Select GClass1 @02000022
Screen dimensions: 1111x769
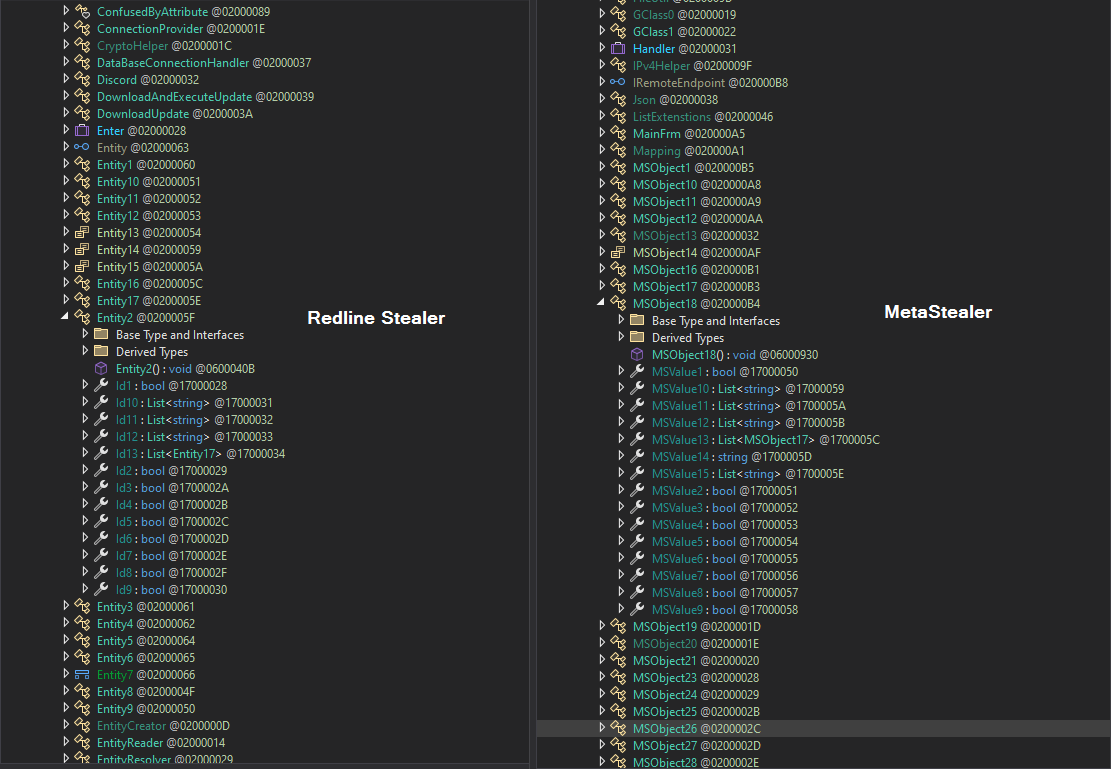(x=684, y=32)
